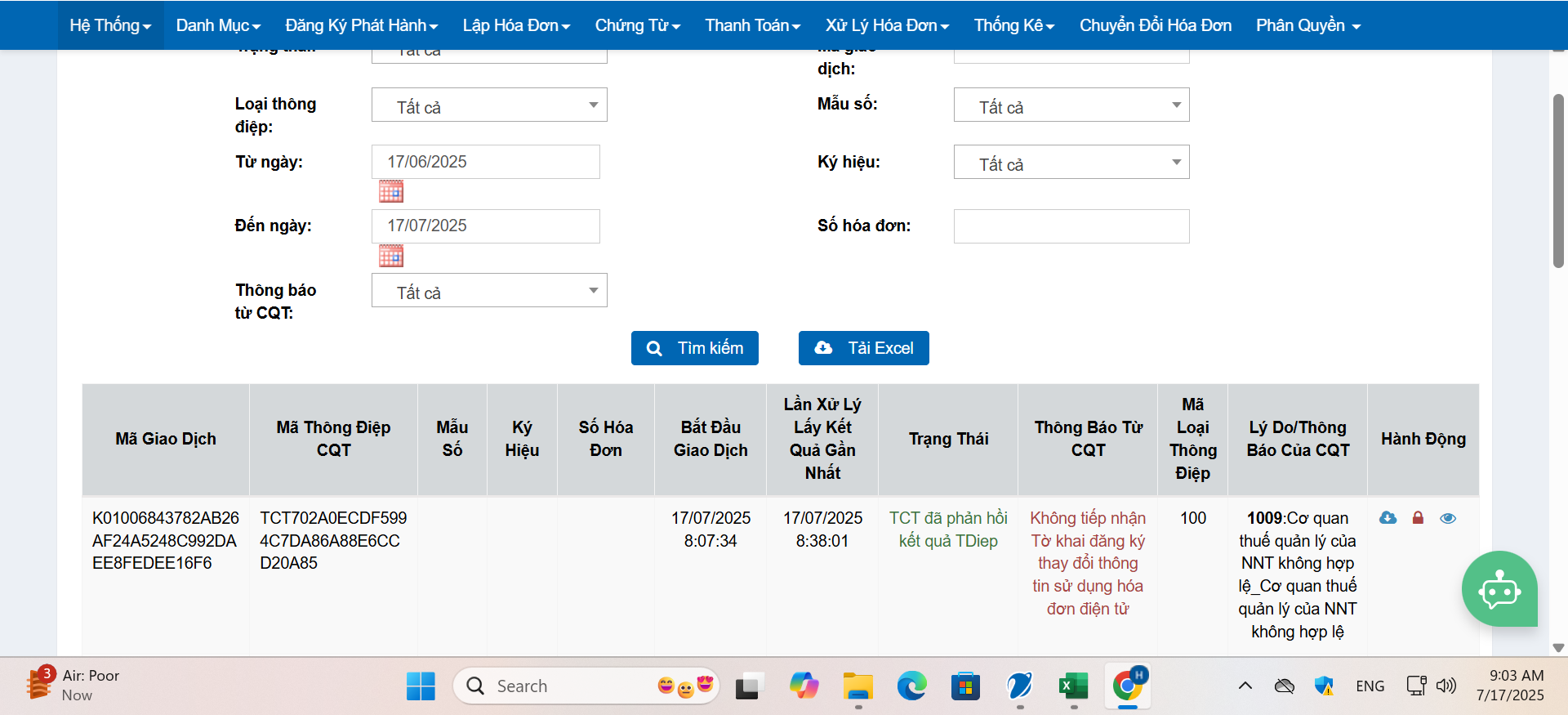
Task: Open the chatbot robot assistant
Action: [1499, 589]
